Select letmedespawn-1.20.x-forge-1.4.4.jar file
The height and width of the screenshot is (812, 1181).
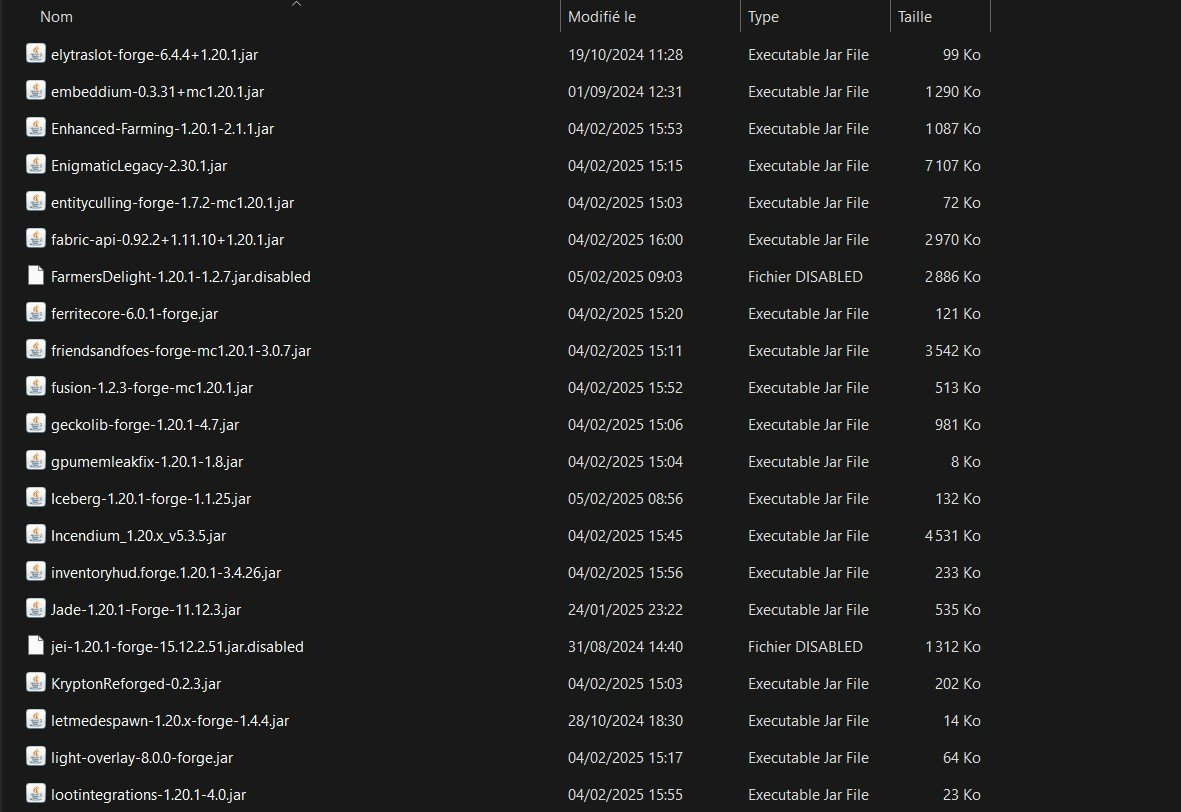[x=169, y=721]
